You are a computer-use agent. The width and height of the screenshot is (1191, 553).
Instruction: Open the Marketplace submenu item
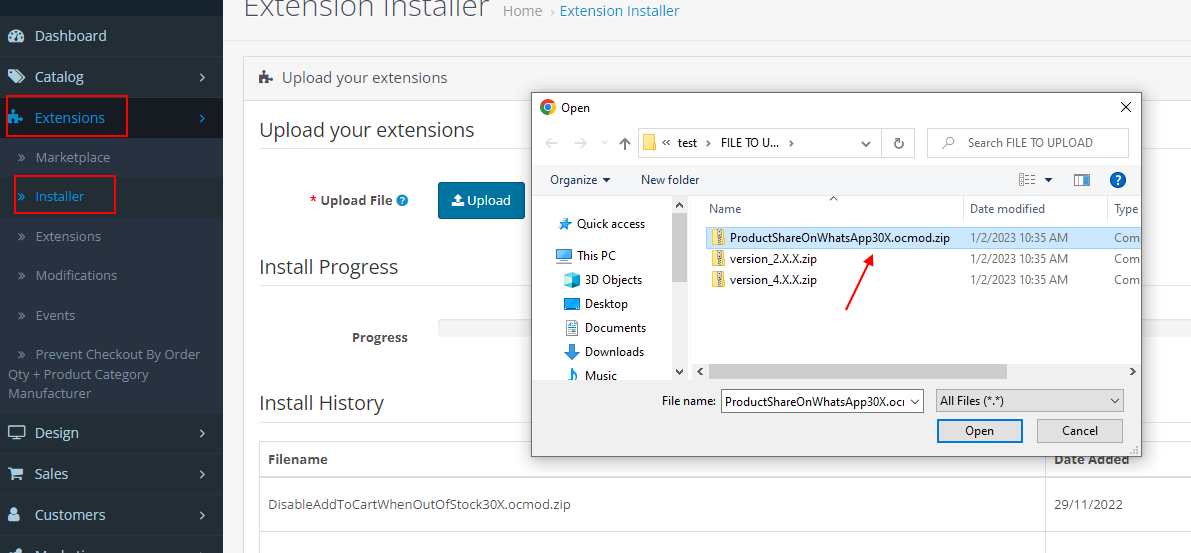coord(72,158)
